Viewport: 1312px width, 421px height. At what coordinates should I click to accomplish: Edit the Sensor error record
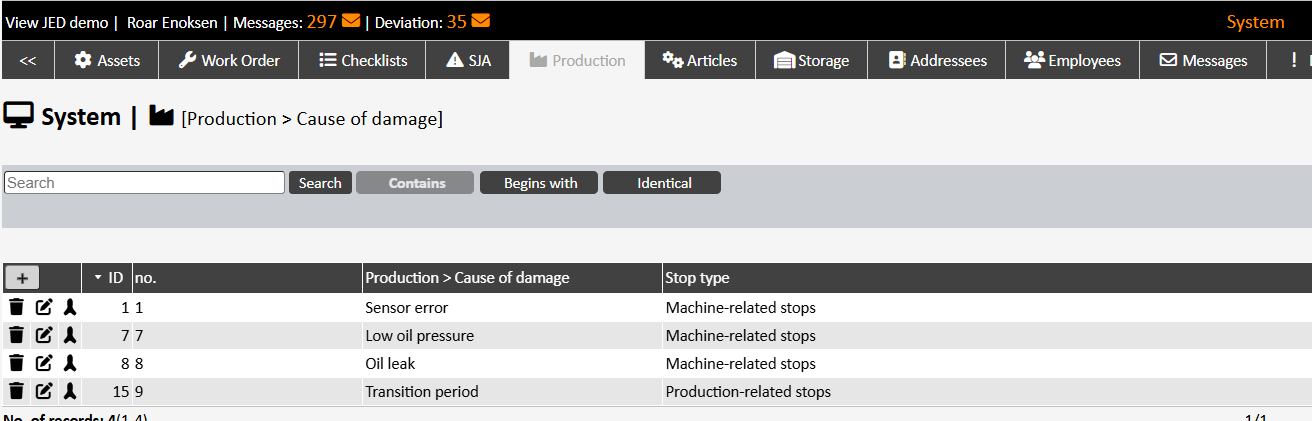click(x=43, y=307)
